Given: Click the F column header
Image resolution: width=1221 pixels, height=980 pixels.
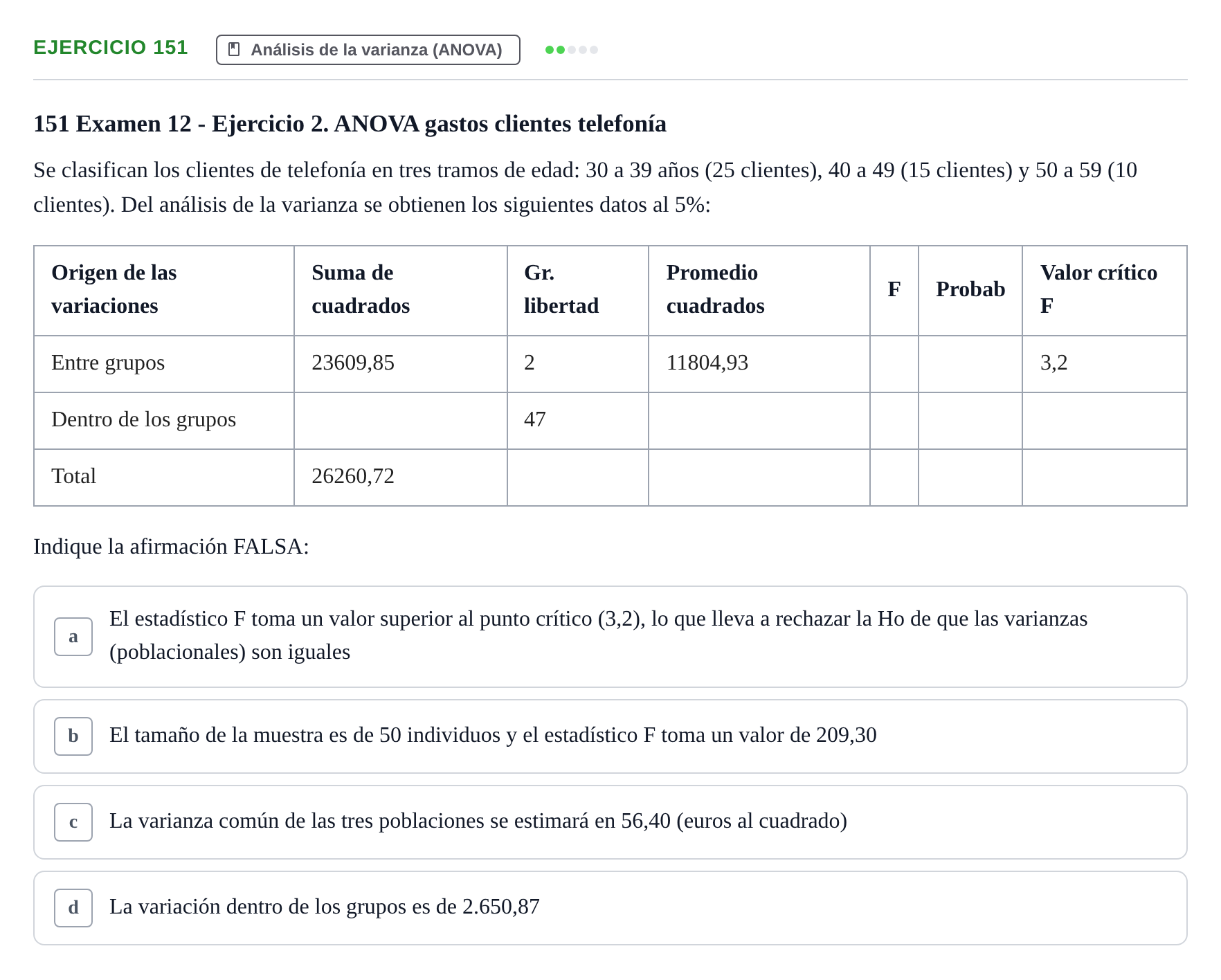Looking at the screenshot, I should pos(894,289).
